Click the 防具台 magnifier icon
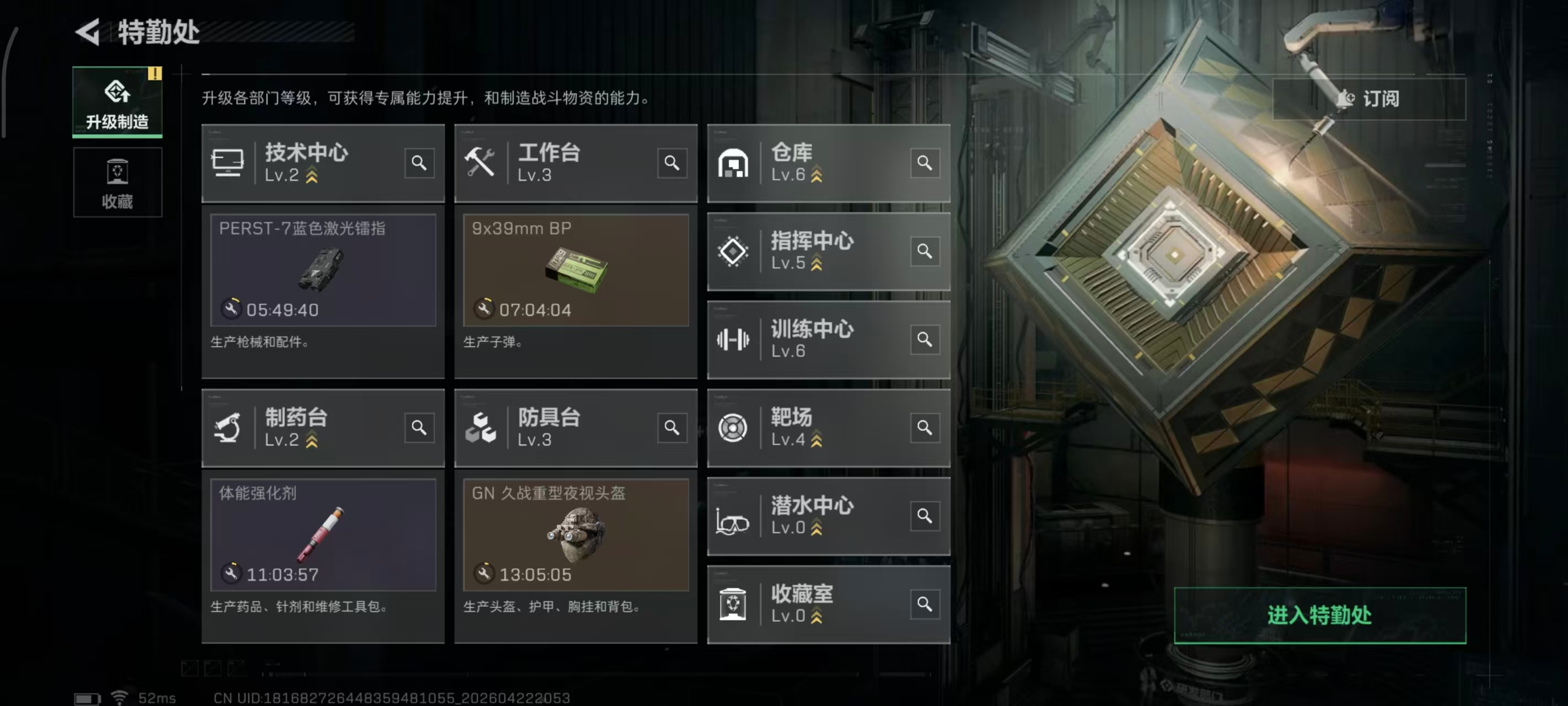 672,427
